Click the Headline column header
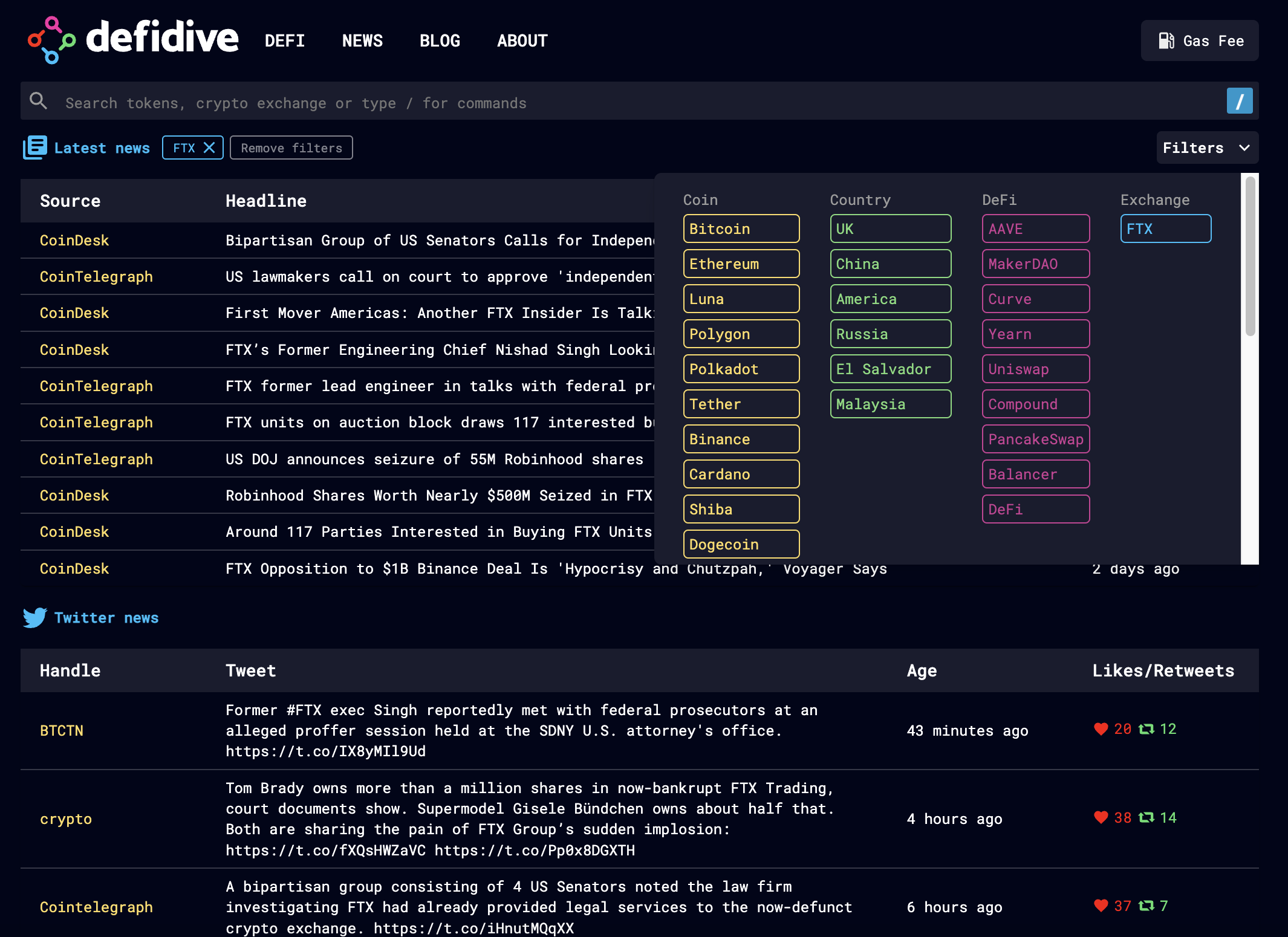Image resolution: width=1288 pixels, height=937 pixels. pyautogui.click(x=266, y=201)
